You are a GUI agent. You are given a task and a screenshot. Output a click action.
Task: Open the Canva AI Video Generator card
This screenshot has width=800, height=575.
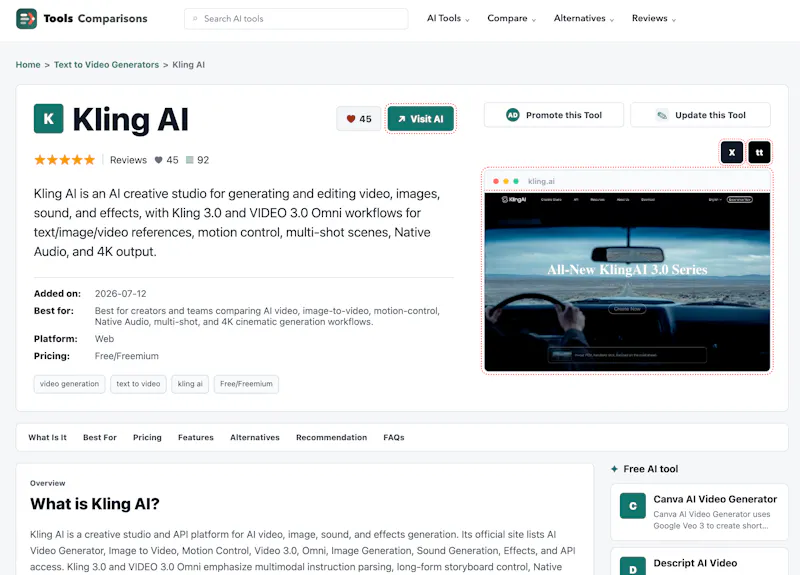[699, 512]
